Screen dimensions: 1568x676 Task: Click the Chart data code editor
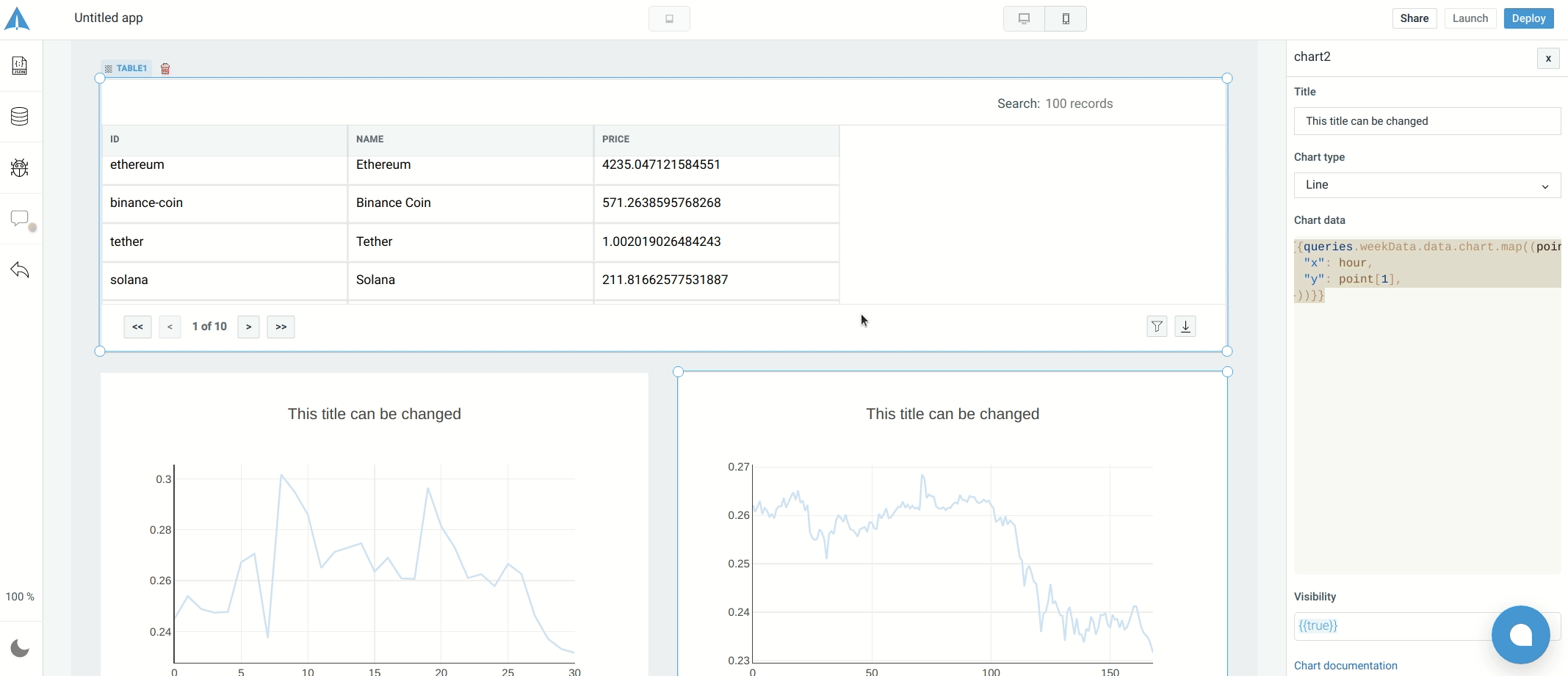[x=1427, y=406]
